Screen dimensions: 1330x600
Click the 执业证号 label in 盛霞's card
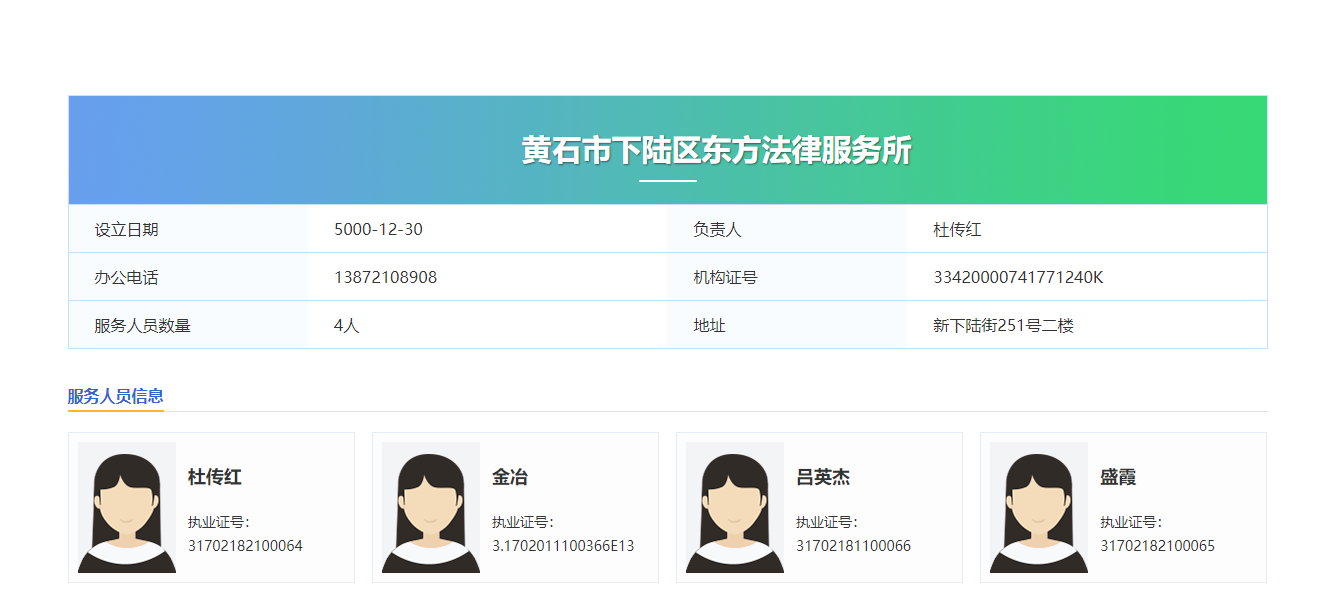[x=1130, y=522]
